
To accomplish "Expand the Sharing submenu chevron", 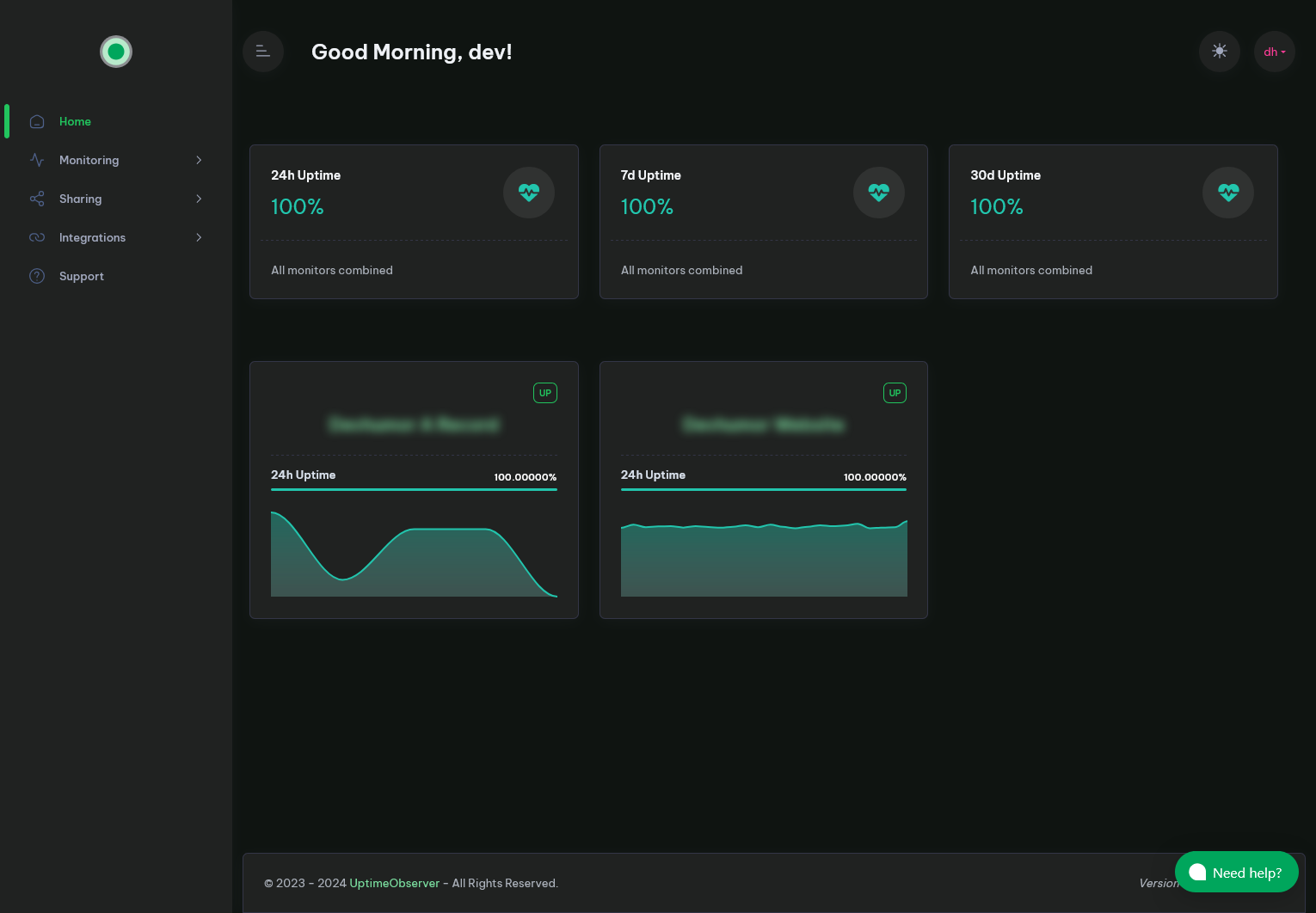I will tap(199, 199).
